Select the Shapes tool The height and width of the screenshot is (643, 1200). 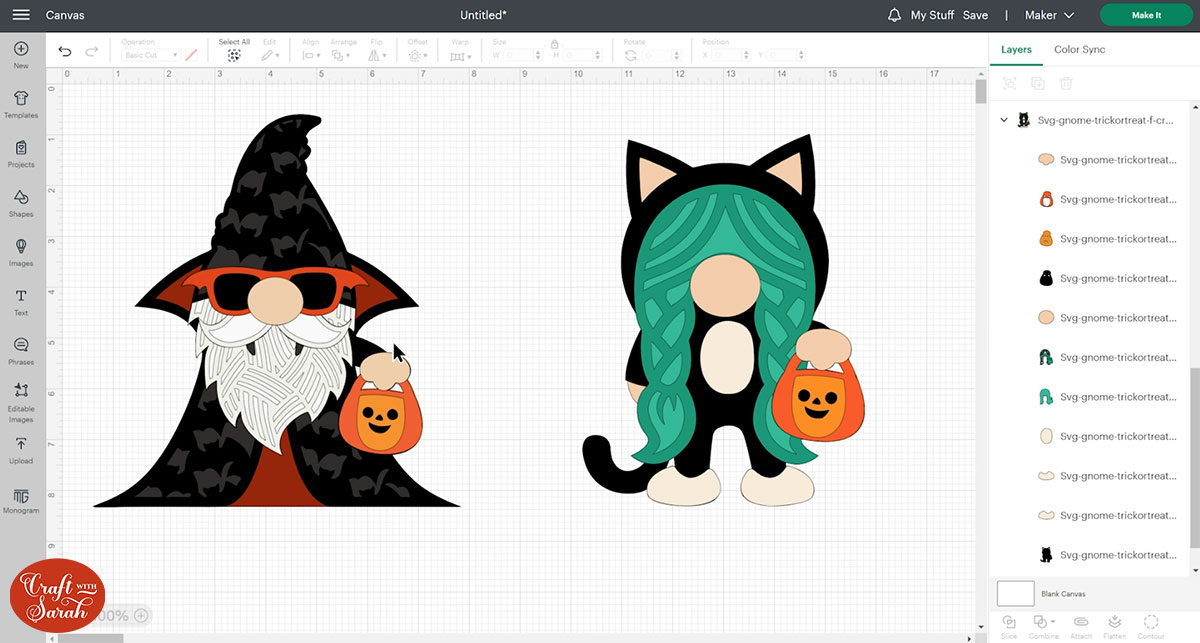click(x=21, y=201)
